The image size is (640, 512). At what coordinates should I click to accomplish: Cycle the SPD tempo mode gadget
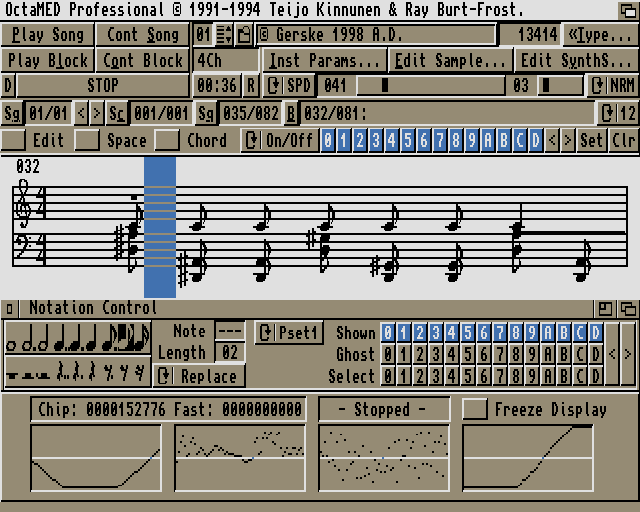click(290, 85)
